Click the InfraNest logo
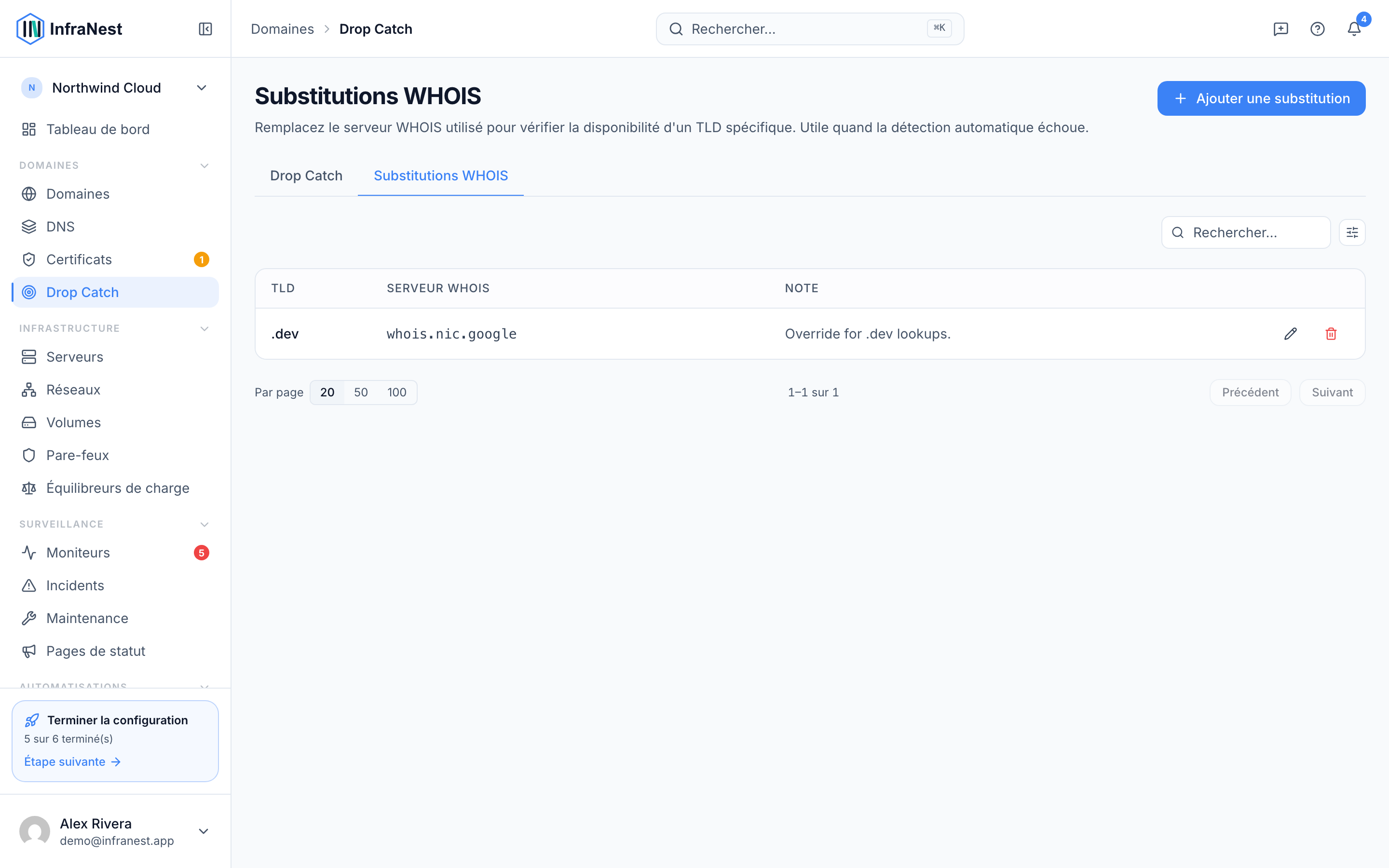This screenshot has width=1389, height=868. [x=69, y=29]
